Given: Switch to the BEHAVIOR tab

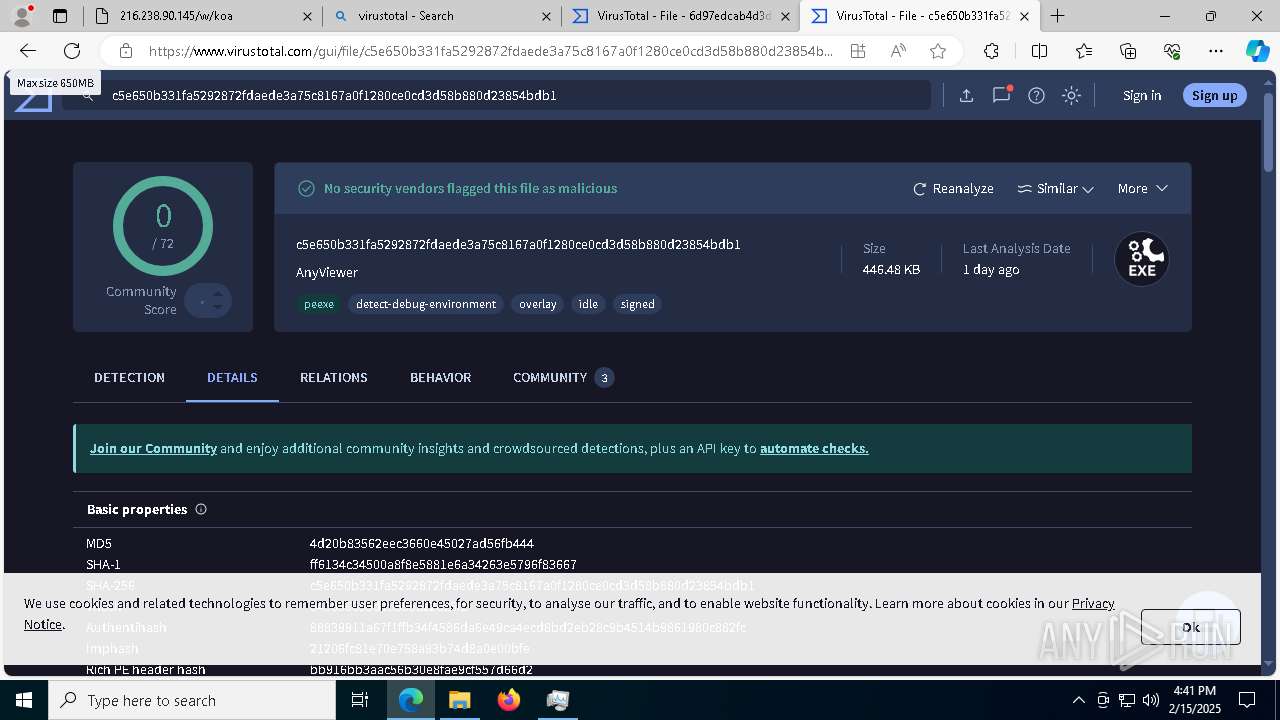Looking at the screenshot, I should point(440,377).
